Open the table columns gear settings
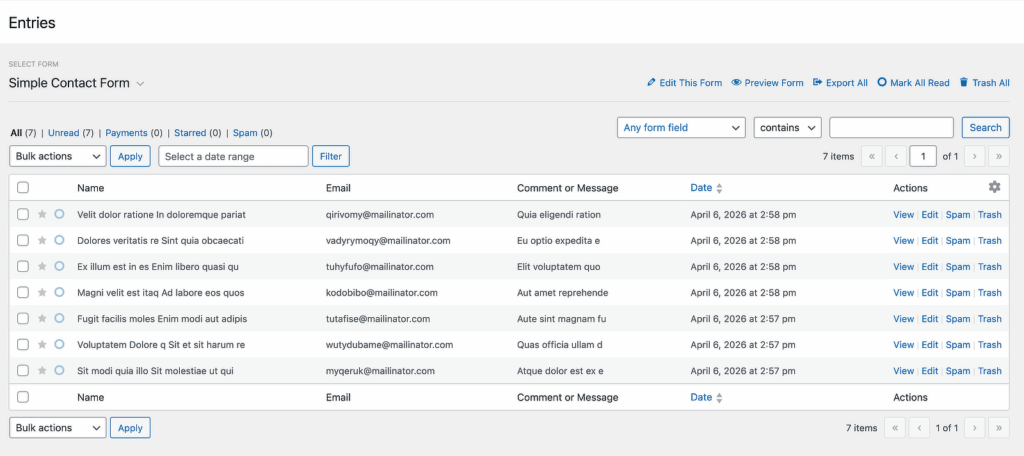 (x=994, y=187)
